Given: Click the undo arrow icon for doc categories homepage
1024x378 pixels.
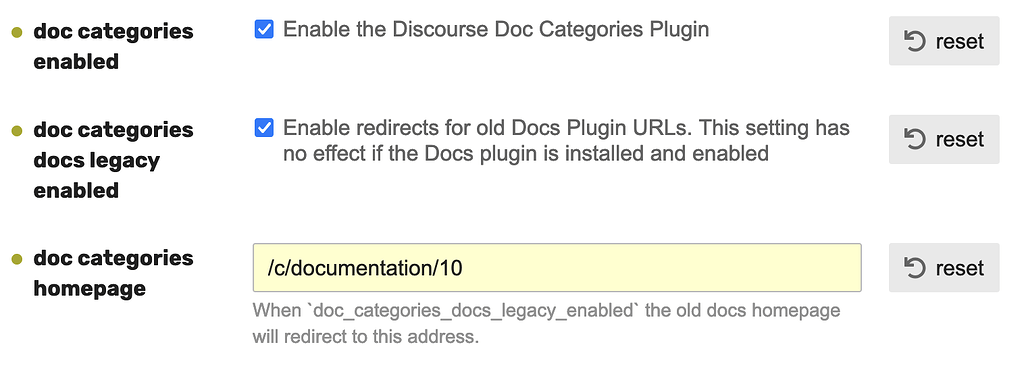Looking at the screenshot, I should pos(915,268).
